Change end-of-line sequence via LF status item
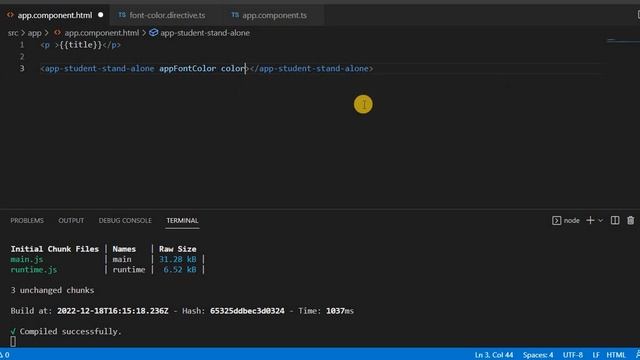640x360 pixels. tap(596, 355)
